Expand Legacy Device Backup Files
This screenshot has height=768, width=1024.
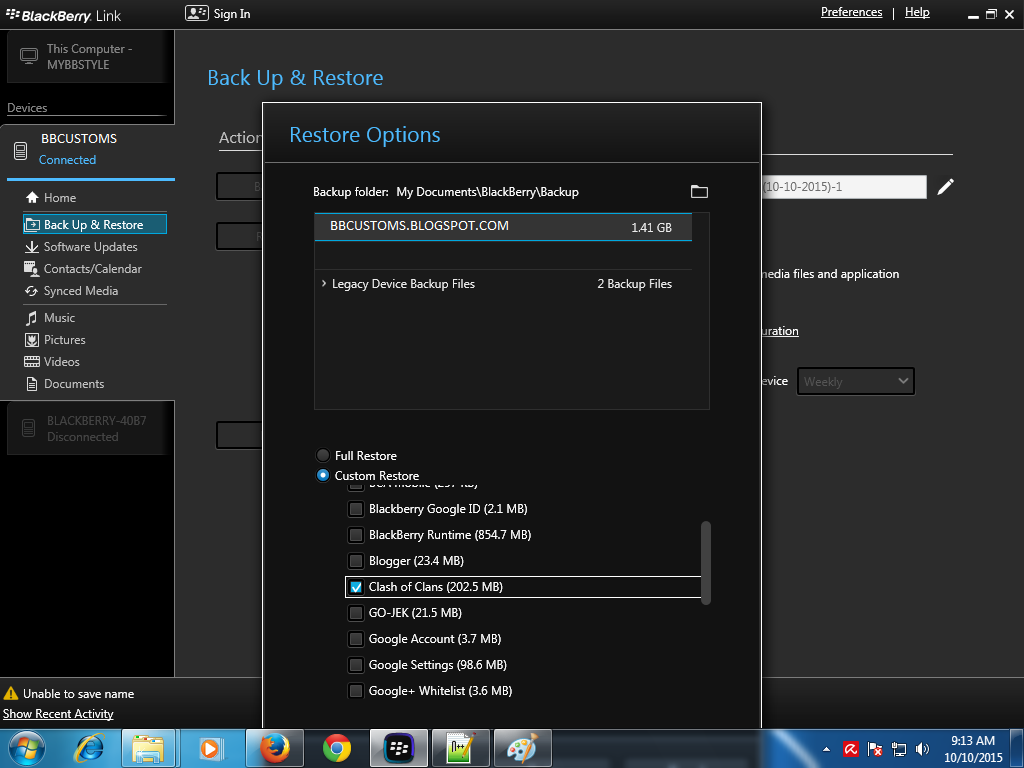point(324,283)
